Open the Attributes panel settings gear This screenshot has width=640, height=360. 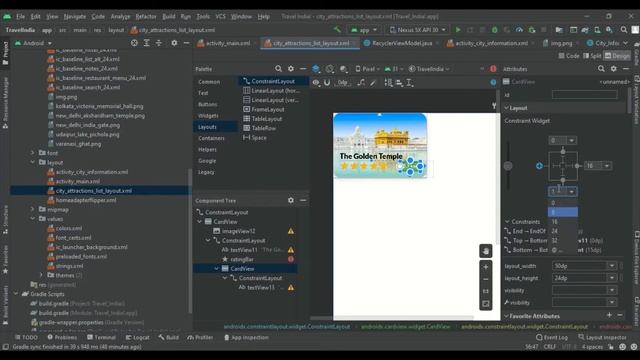pos(613,69)
